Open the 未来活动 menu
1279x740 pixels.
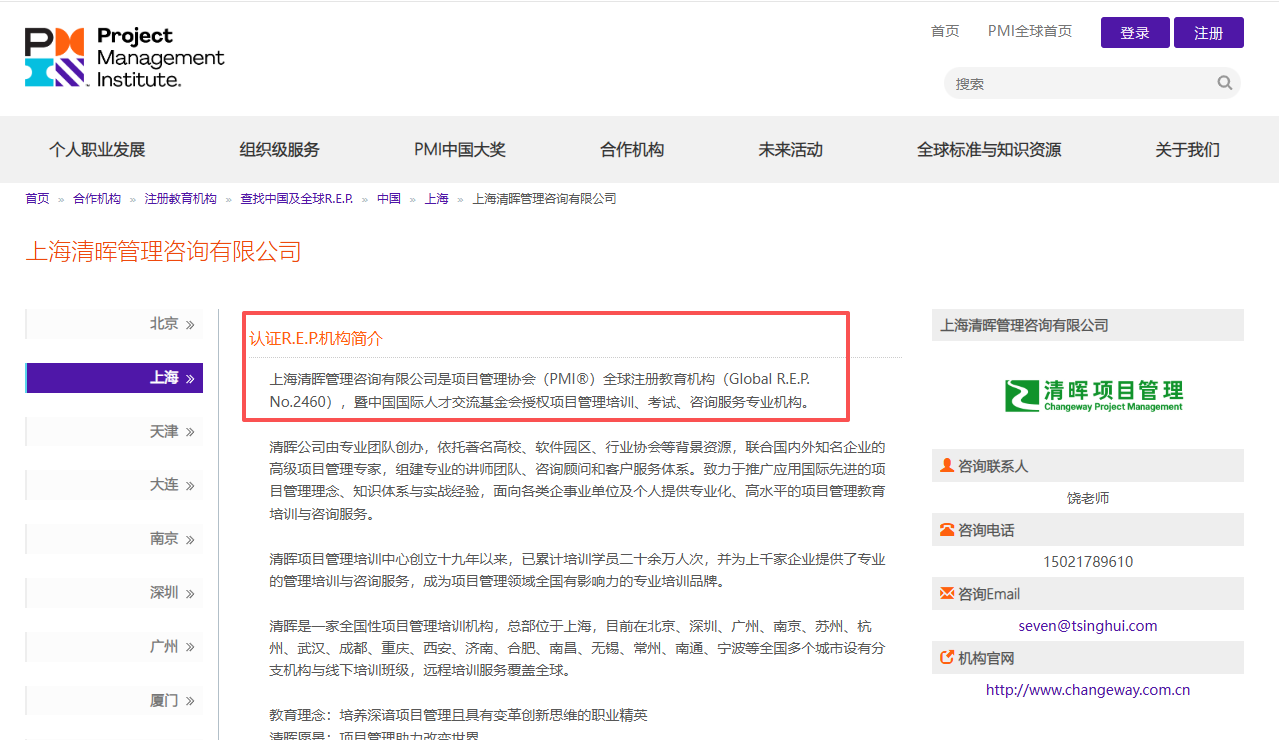click(790, 150)
